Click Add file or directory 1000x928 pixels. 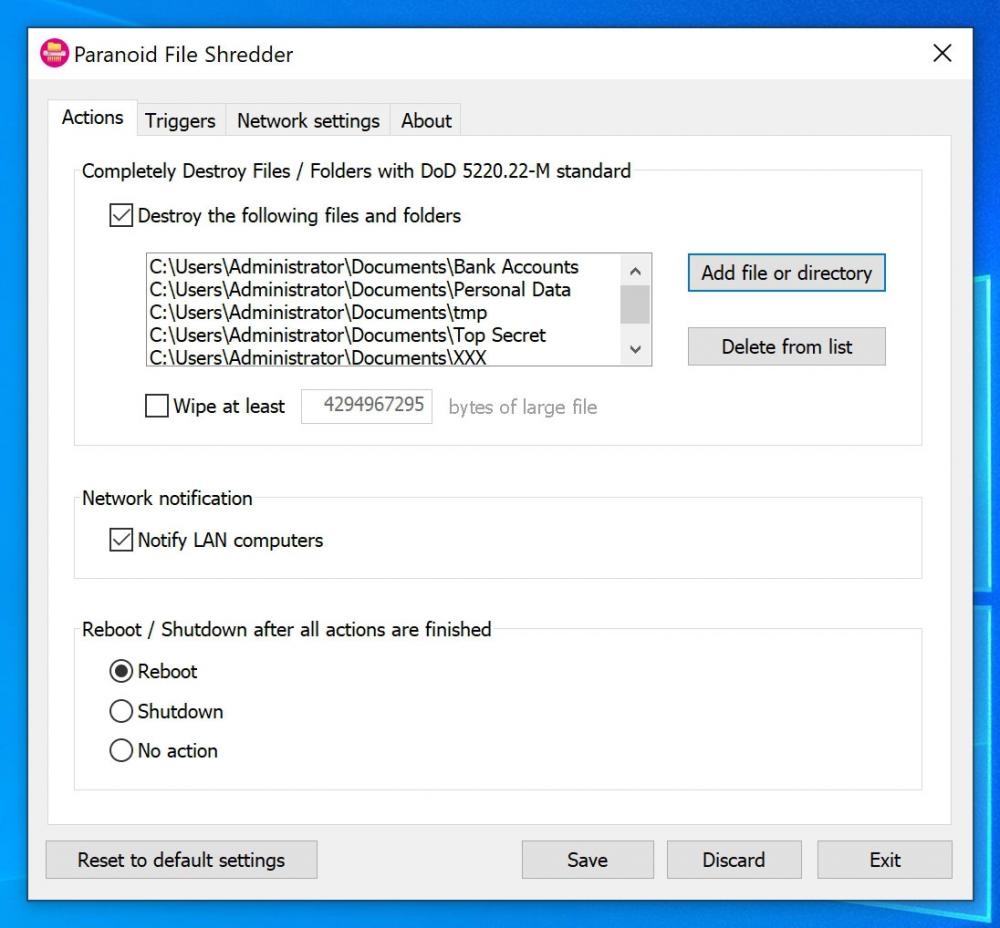click(x=786, y=272)
